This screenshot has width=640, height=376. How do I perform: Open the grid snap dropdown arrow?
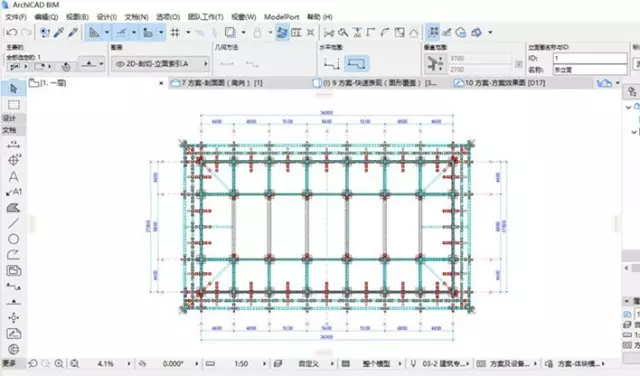[188, 33]
